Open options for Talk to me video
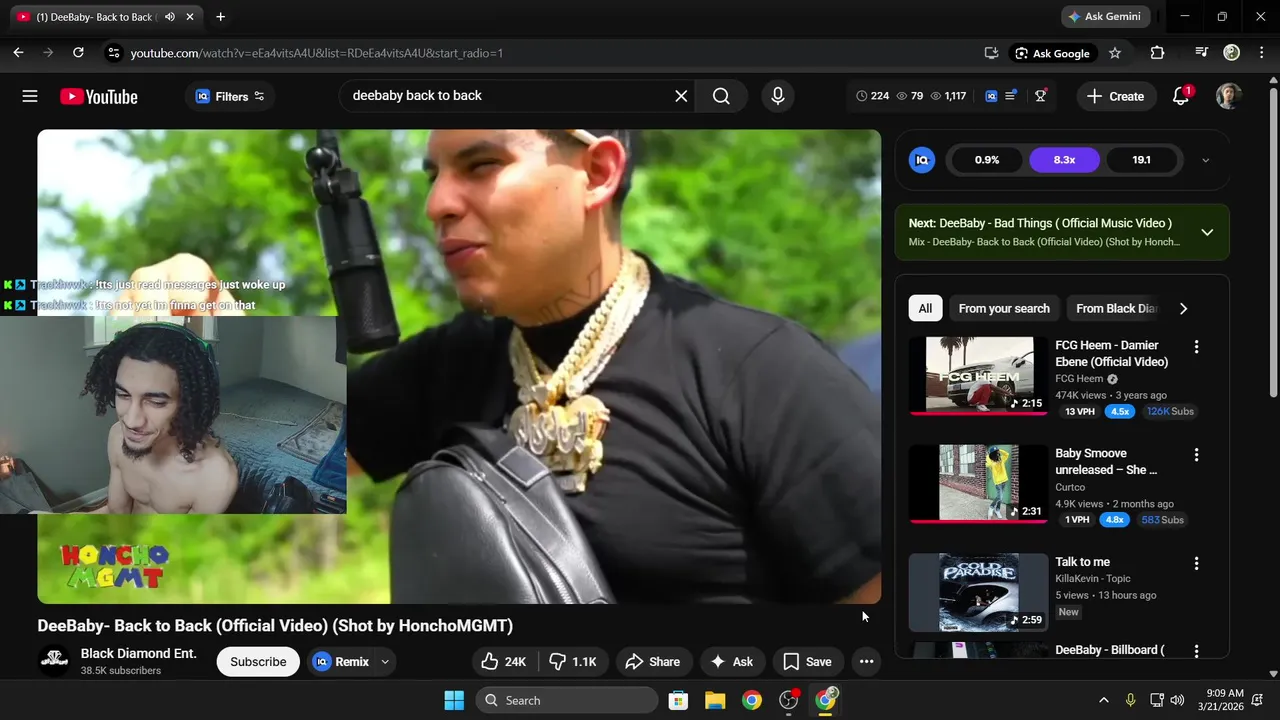Image resolution: width=1280 pixels, height=720 pixels. (x=1196, y=564)
